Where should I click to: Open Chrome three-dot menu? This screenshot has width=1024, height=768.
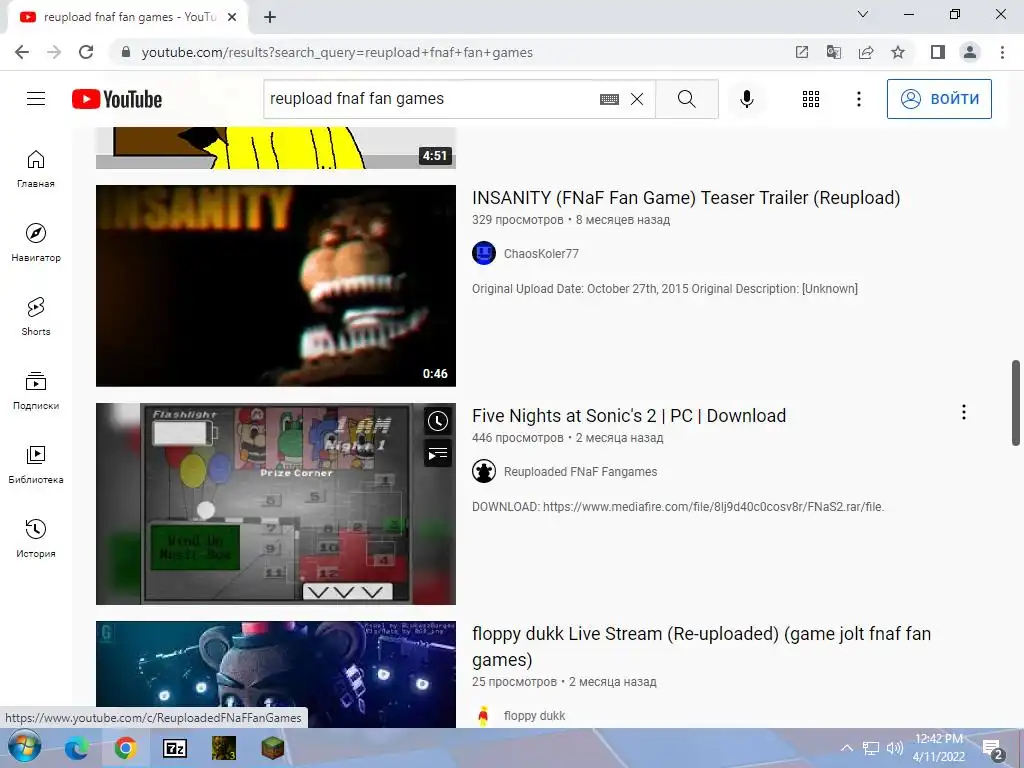(x=1002, y=52)
